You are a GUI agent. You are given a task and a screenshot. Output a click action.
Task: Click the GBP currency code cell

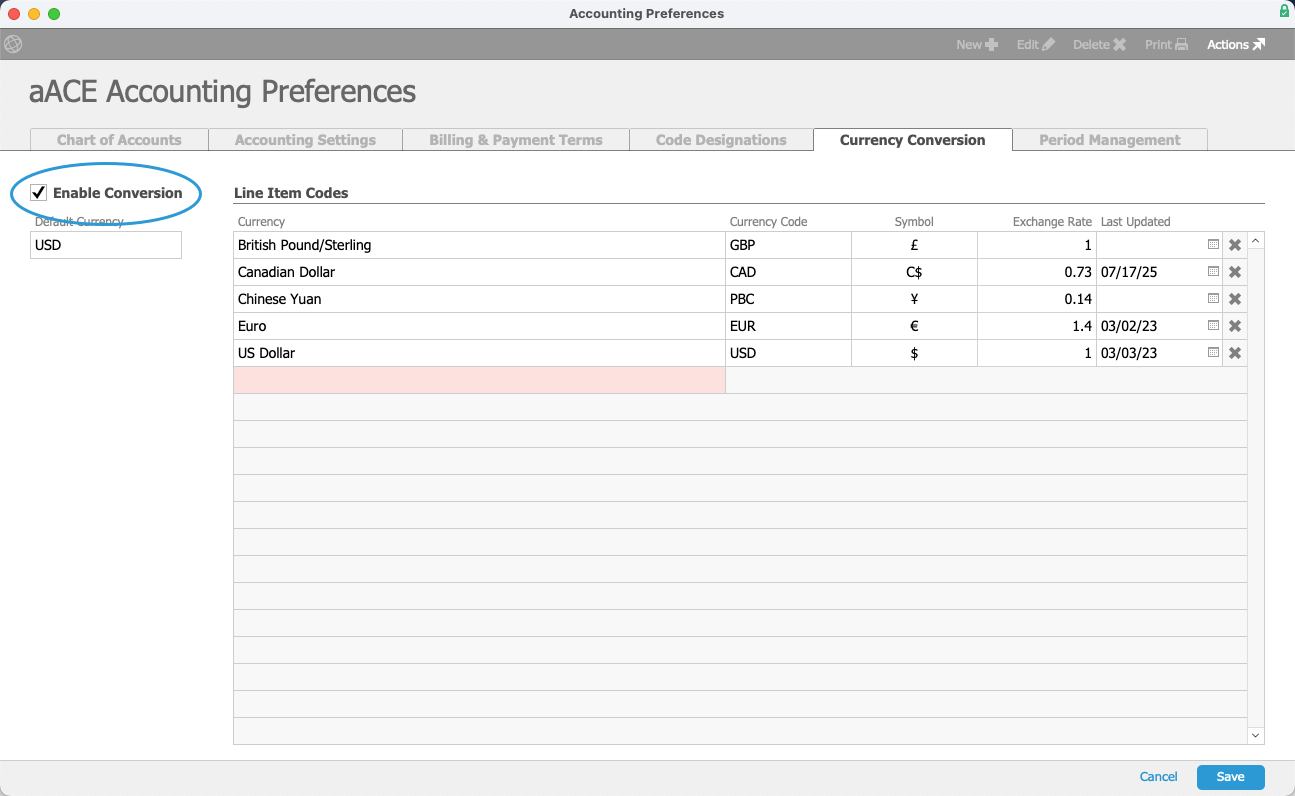pos(788,245)
